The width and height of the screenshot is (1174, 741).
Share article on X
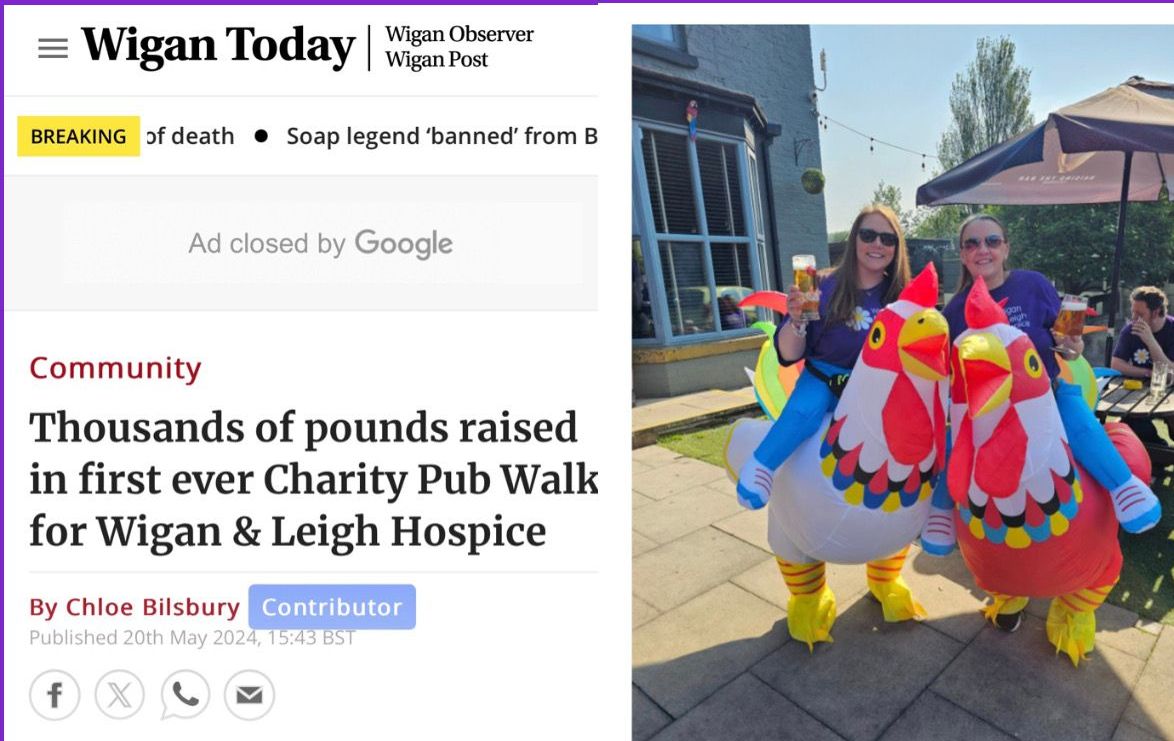120,695
